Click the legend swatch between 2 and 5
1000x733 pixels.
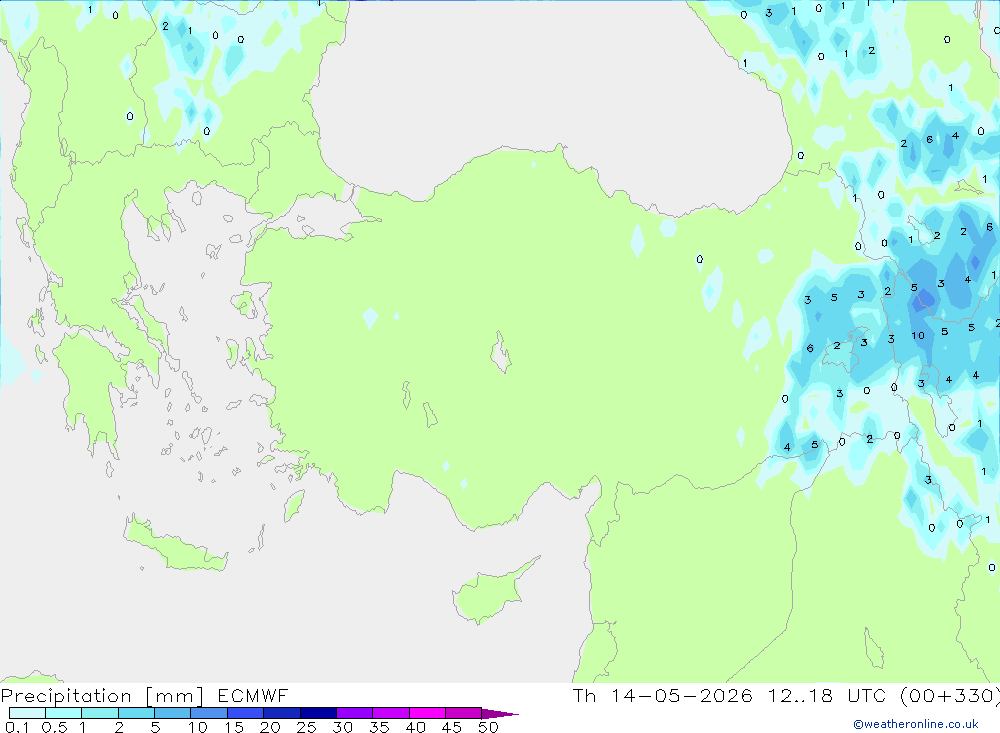click(136, 713)
